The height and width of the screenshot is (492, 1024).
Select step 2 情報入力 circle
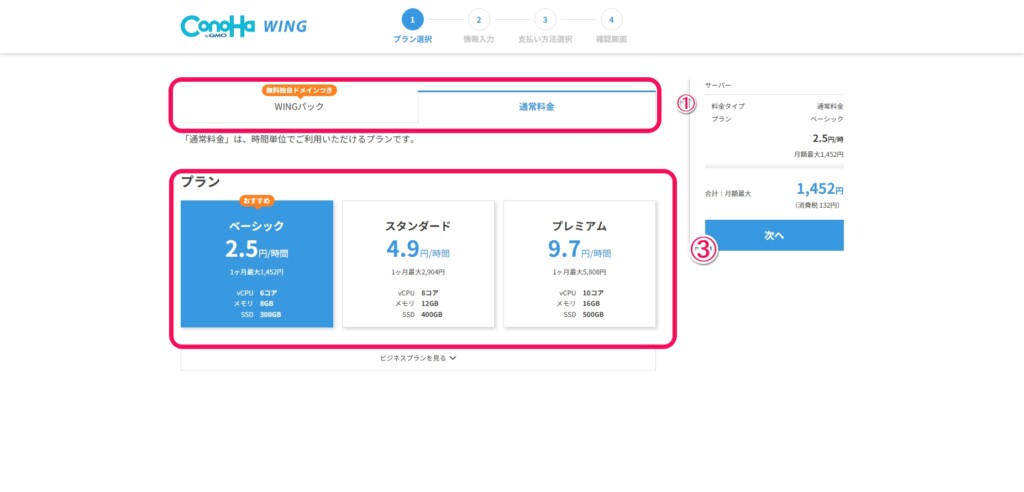coord(479,20)
